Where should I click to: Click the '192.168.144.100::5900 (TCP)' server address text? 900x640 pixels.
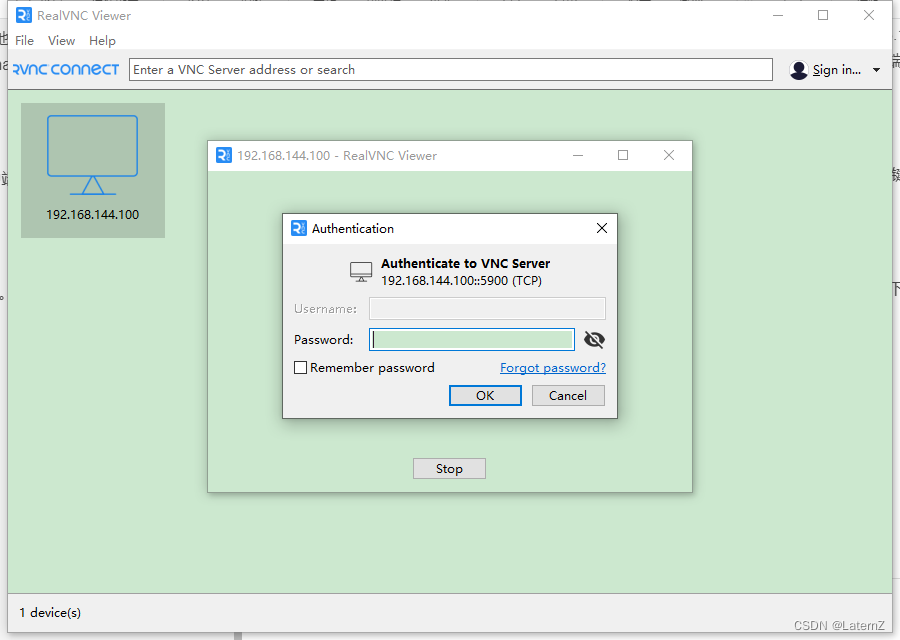coord(461,281)
